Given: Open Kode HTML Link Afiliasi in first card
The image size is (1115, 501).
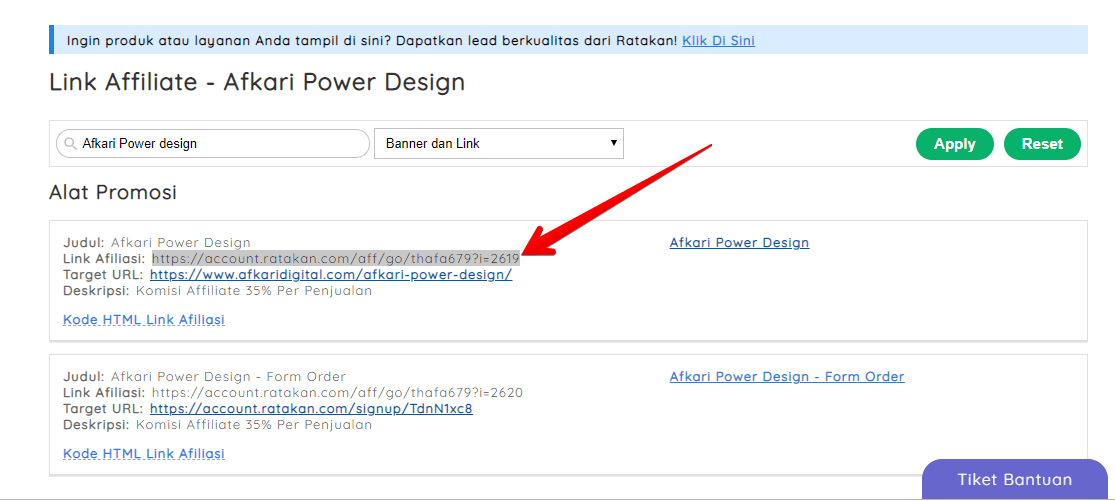Looking at the screenshot, I should click(x=144, y=320).
